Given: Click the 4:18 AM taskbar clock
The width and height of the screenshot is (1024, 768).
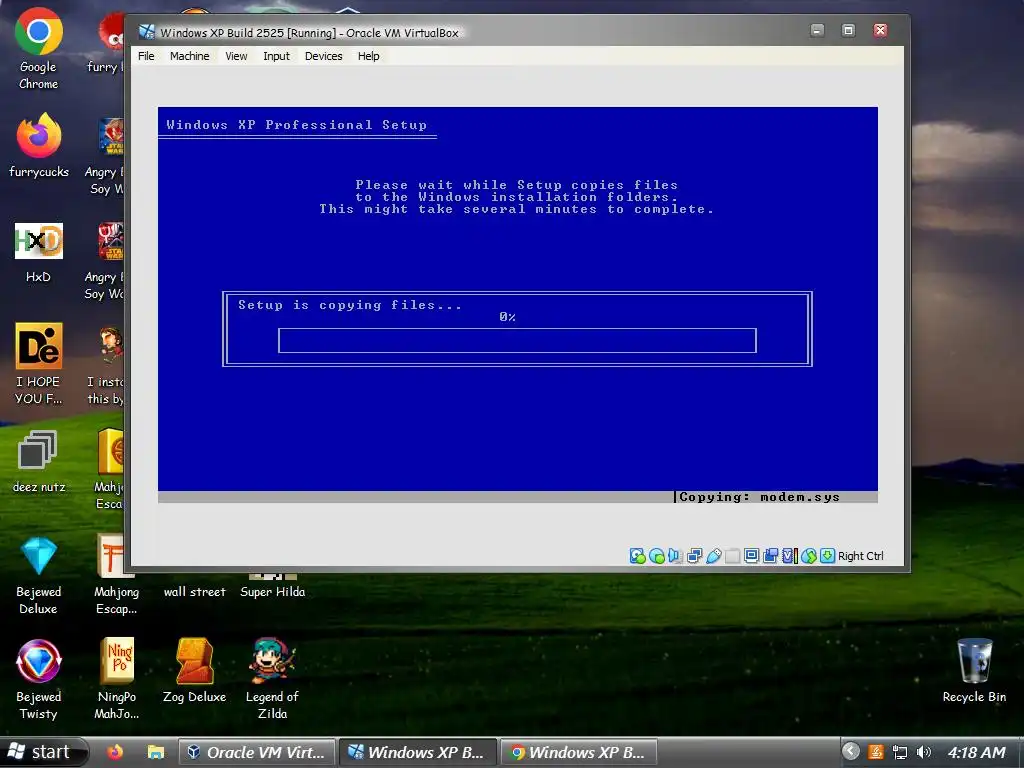Looking at the screenshot, I should click(x=976, y=752).
